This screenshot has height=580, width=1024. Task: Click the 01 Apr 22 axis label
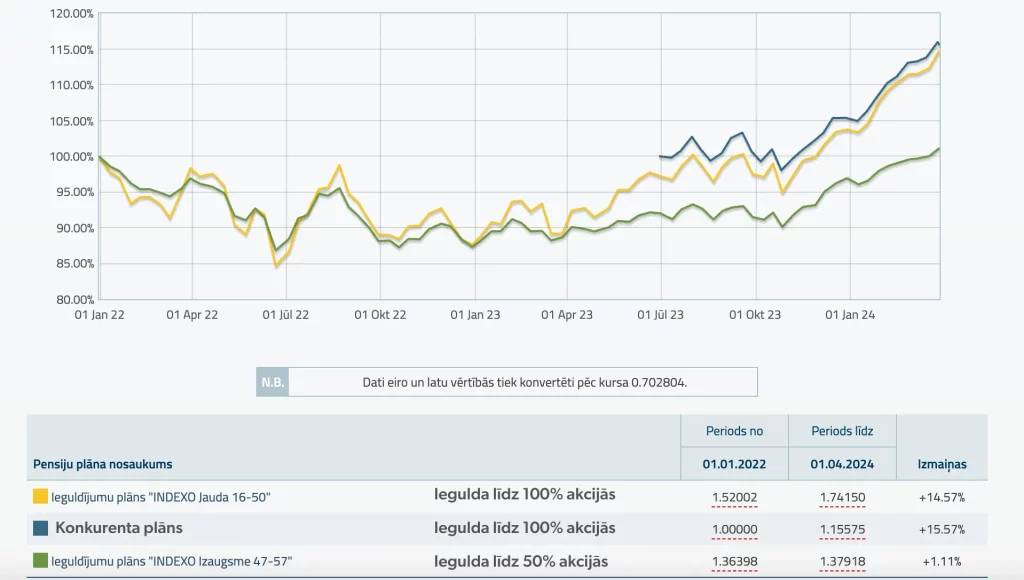(192, 315)
